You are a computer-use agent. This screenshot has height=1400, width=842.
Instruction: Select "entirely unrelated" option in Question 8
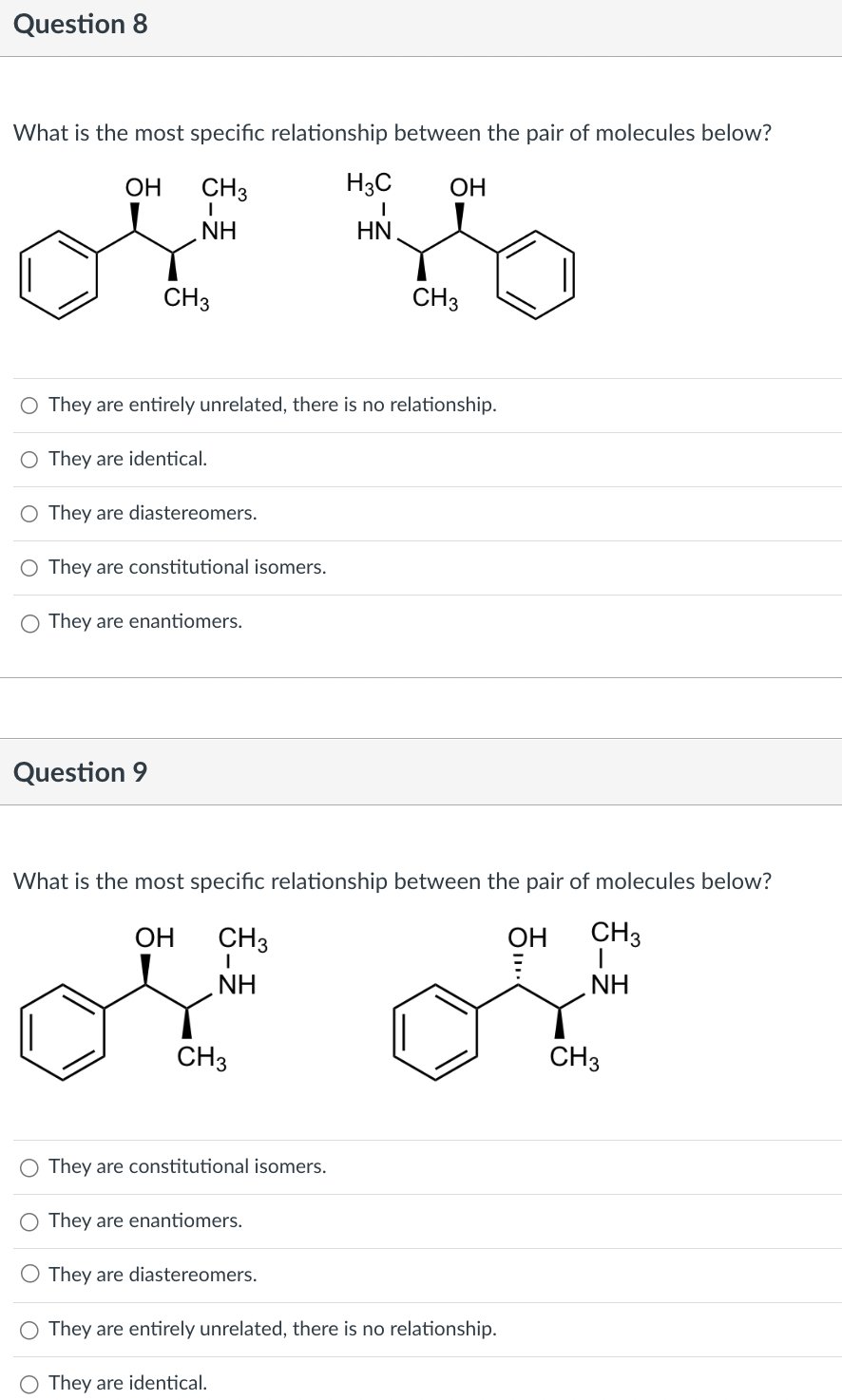coord(29,405)
